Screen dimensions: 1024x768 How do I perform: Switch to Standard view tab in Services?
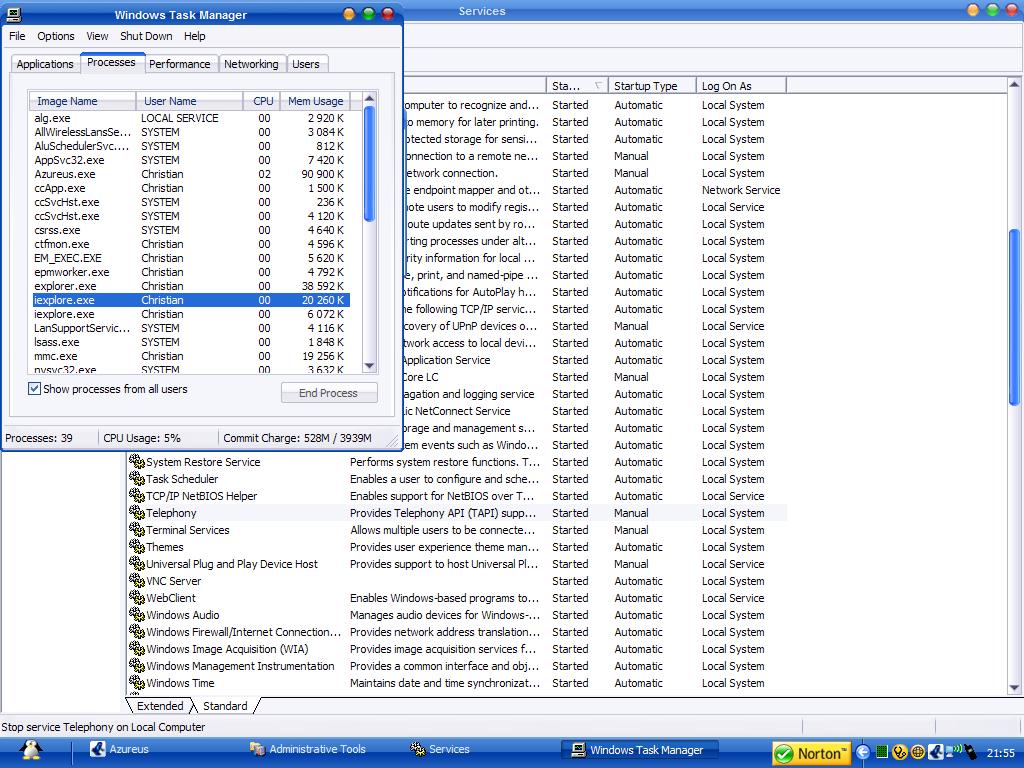point(225,706)
